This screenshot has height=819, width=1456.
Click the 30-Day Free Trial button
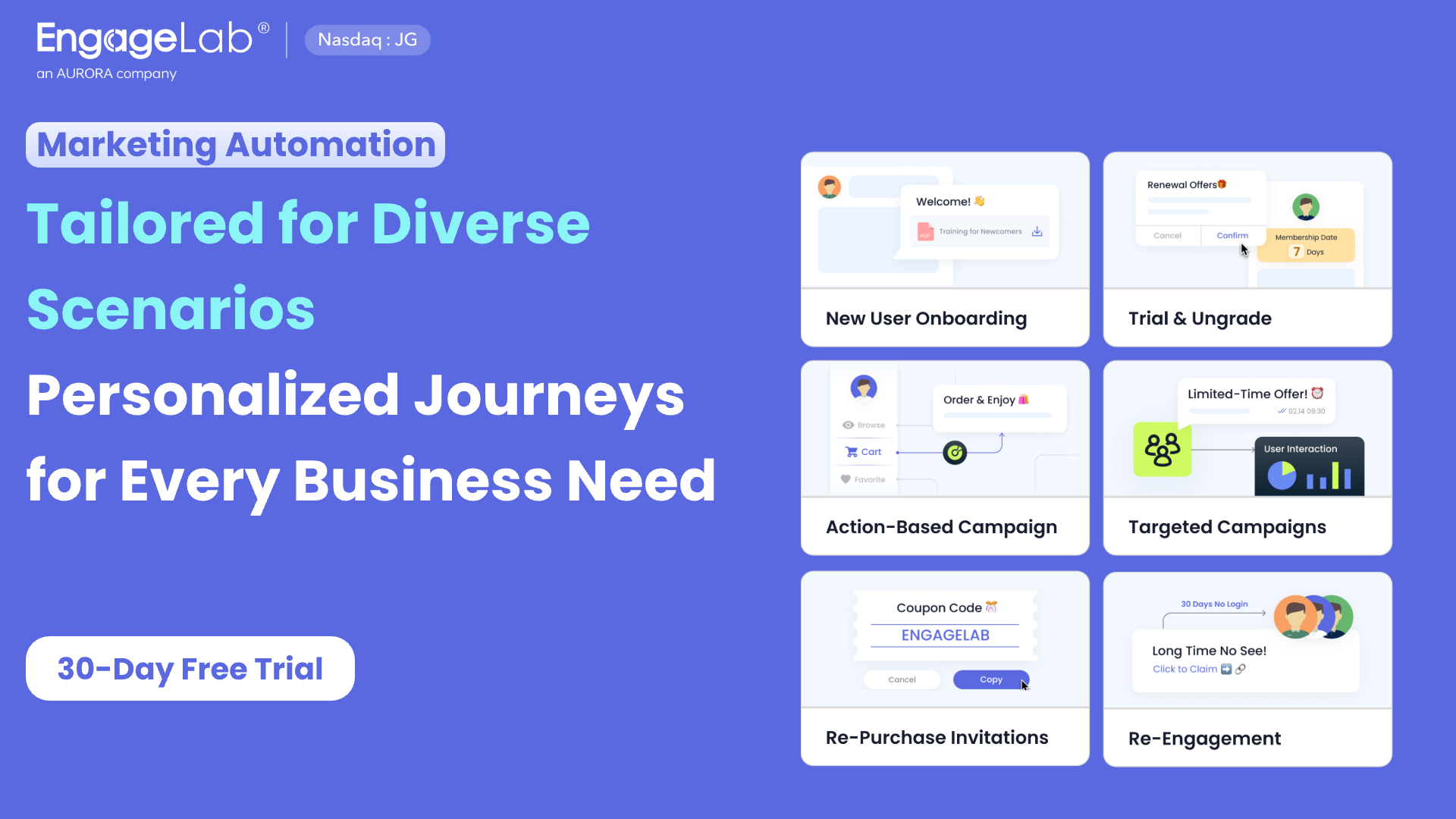click(x=190, y=668)
